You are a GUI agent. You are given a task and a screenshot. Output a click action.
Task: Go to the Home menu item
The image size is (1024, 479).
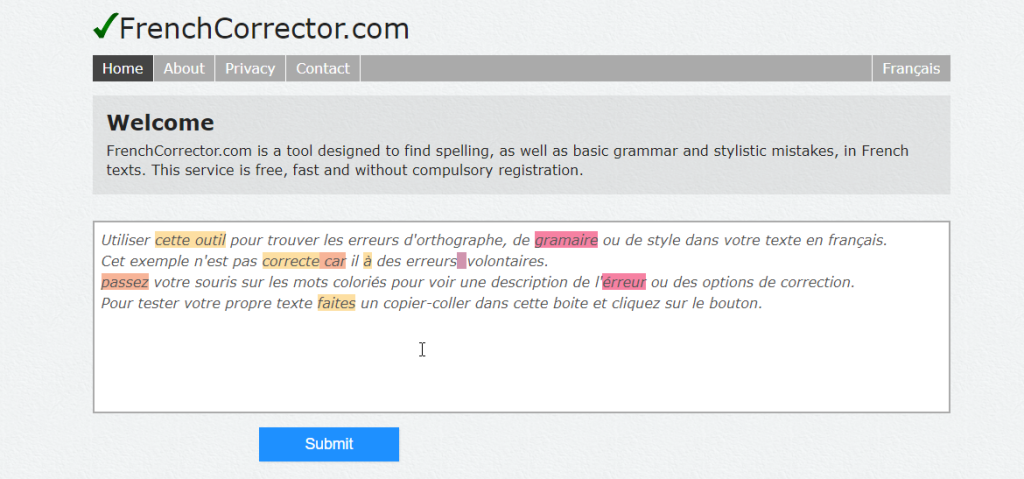pos(122,68)
